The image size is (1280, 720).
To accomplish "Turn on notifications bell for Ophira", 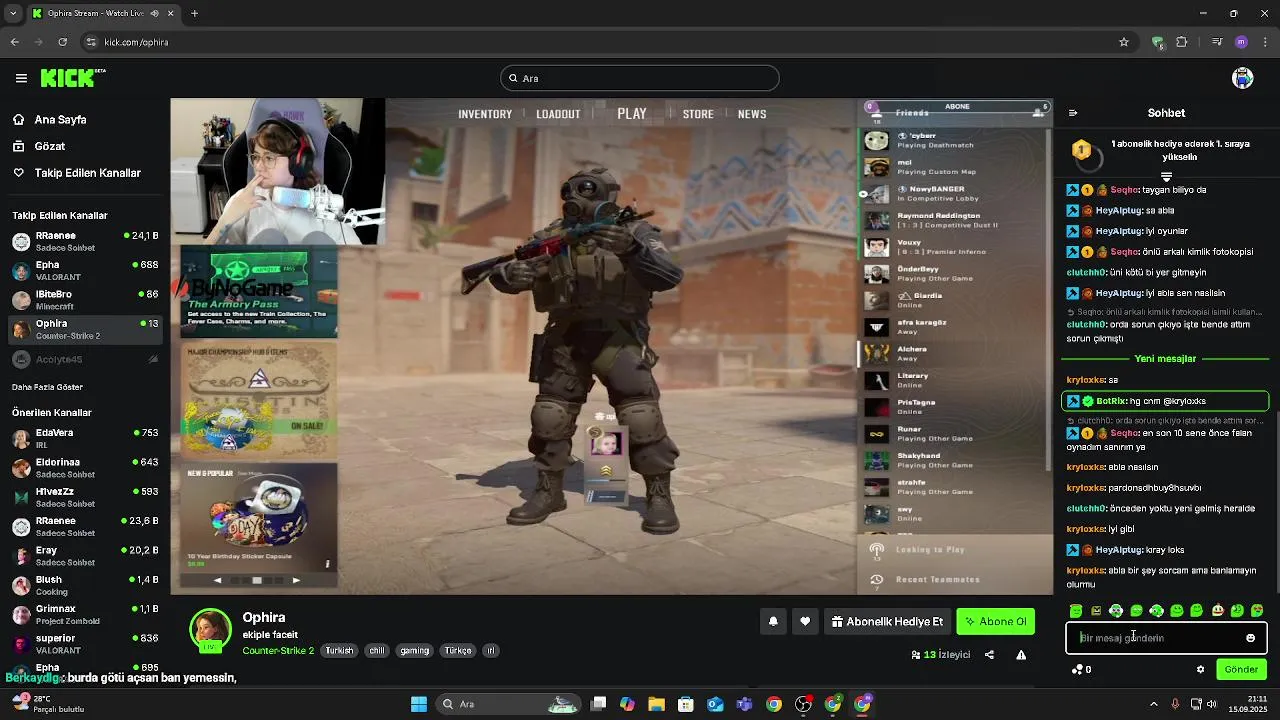I will [773, 622].
